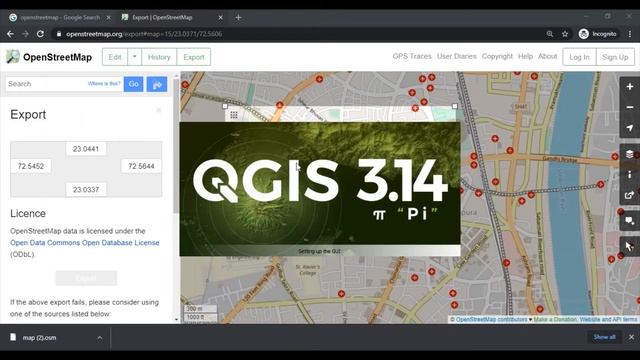Click the Go search button

[133, 84]
